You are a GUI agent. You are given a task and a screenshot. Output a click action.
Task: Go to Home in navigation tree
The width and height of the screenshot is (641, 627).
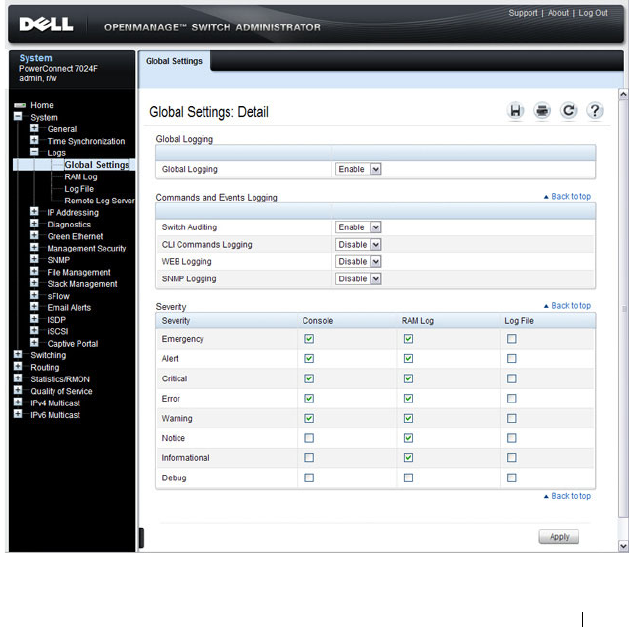[x=42, y=105]
